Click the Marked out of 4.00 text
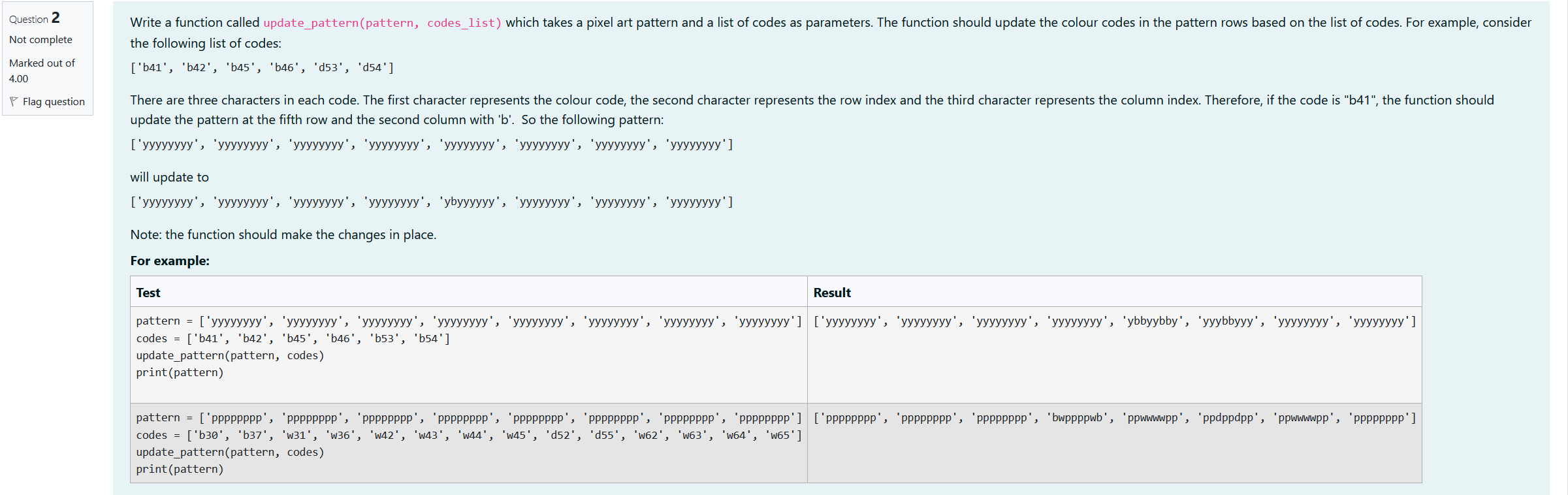1568x495 pixels. pyautogui.click(x=42, y=71)
